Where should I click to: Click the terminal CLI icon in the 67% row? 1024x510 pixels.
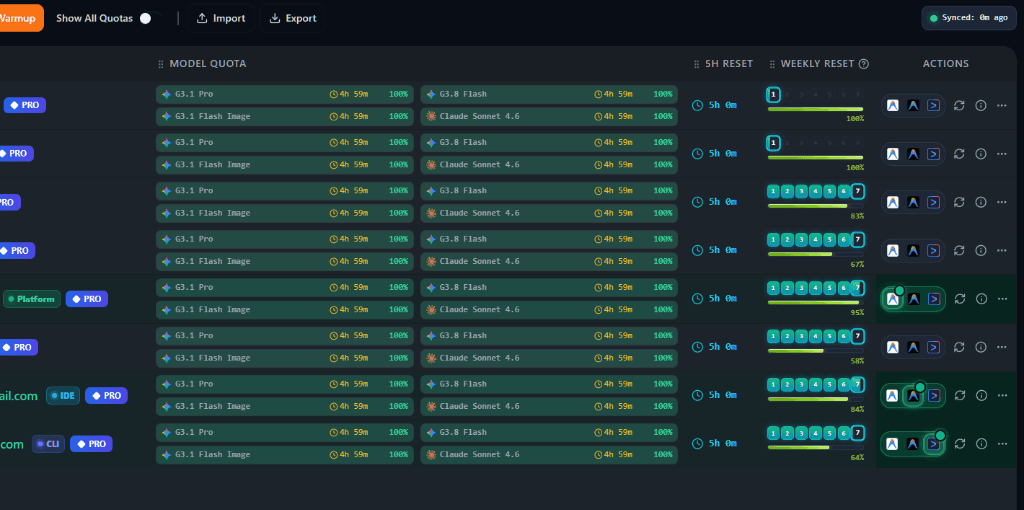[933, 250]
